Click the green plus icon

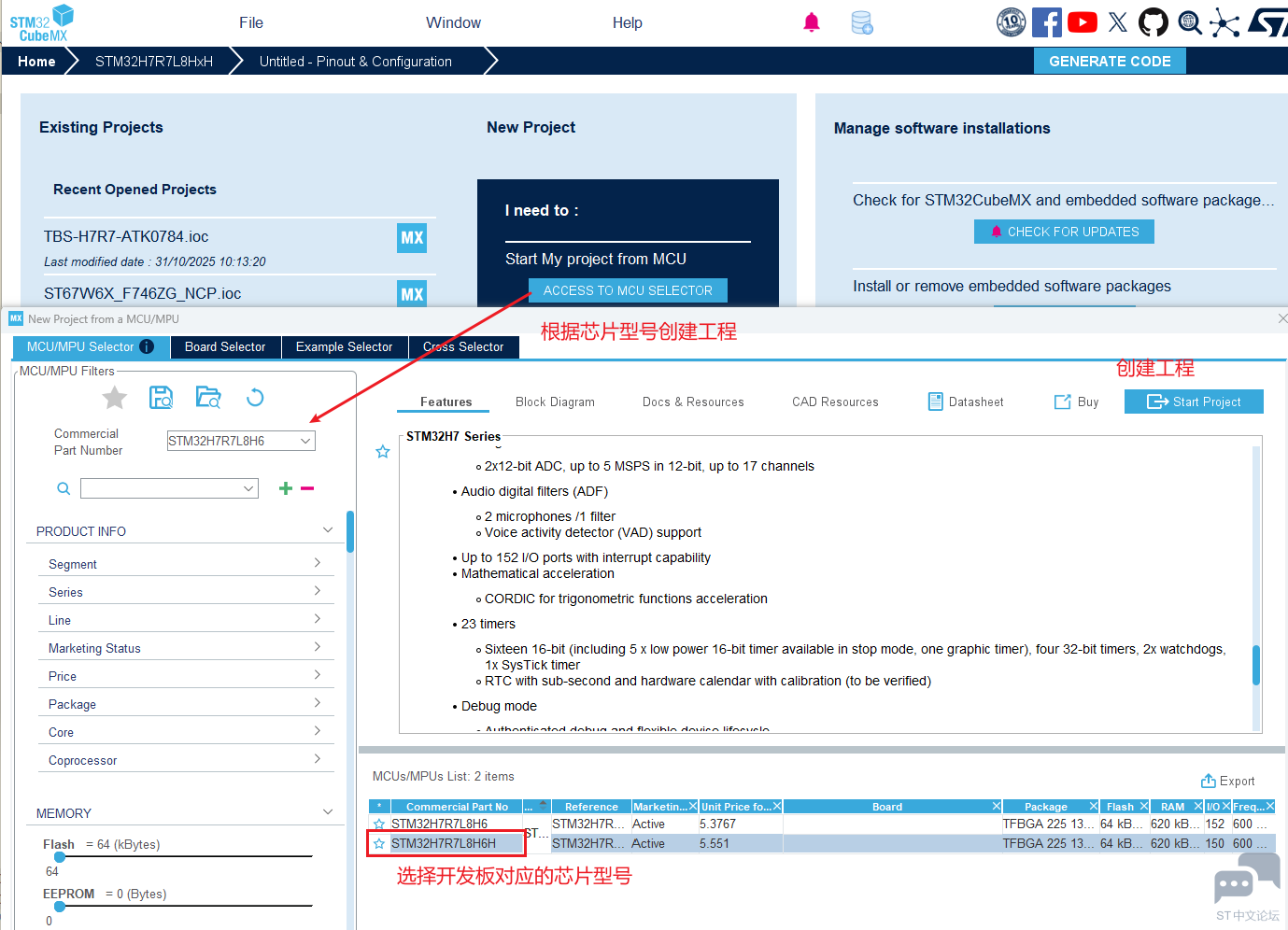pyautogui.click(x=286, y=488)
